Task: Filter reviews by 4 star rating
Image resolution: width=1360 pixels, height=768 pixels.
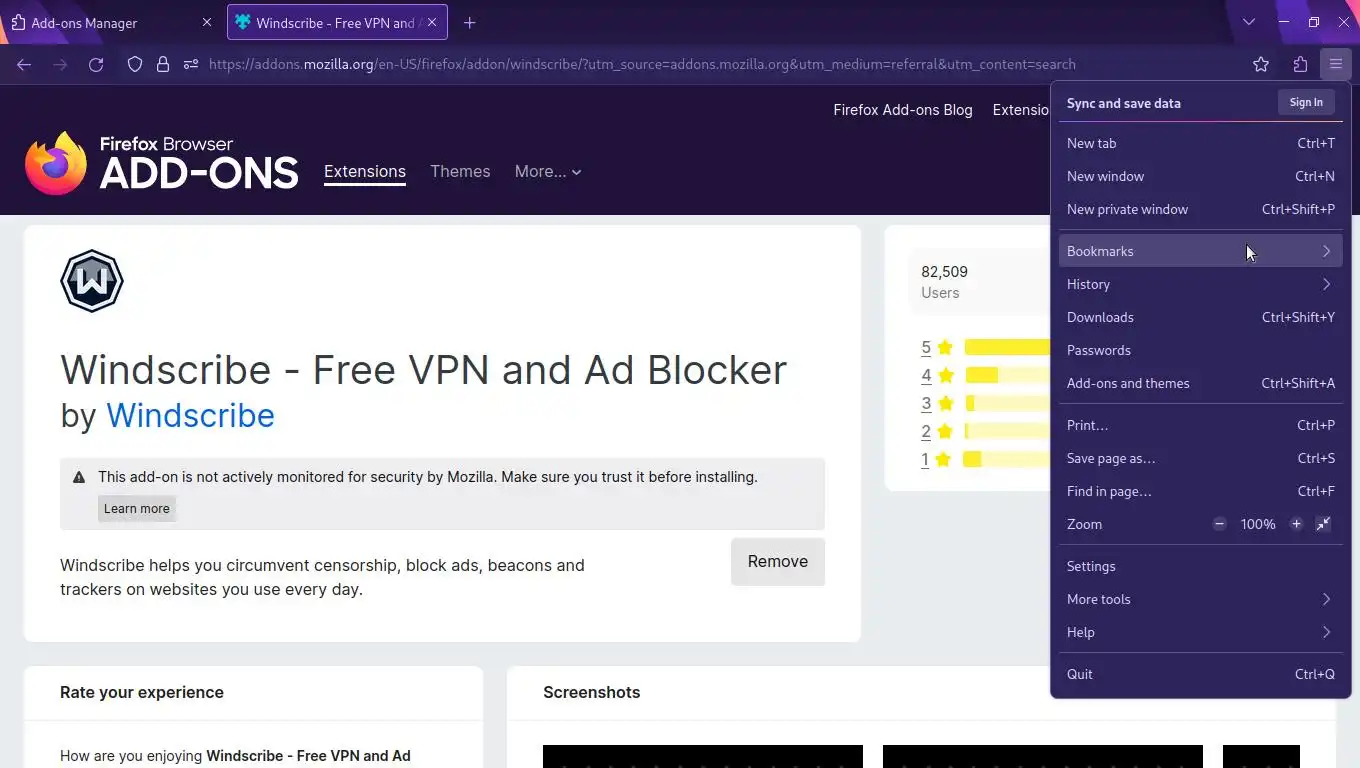Action: point(937,376)
